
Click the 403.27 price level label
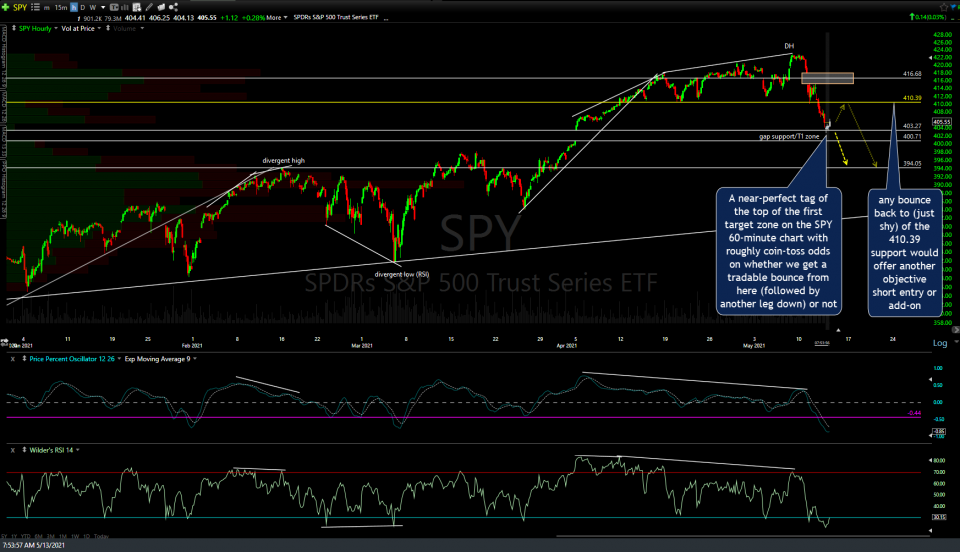(x=912, y=126)
